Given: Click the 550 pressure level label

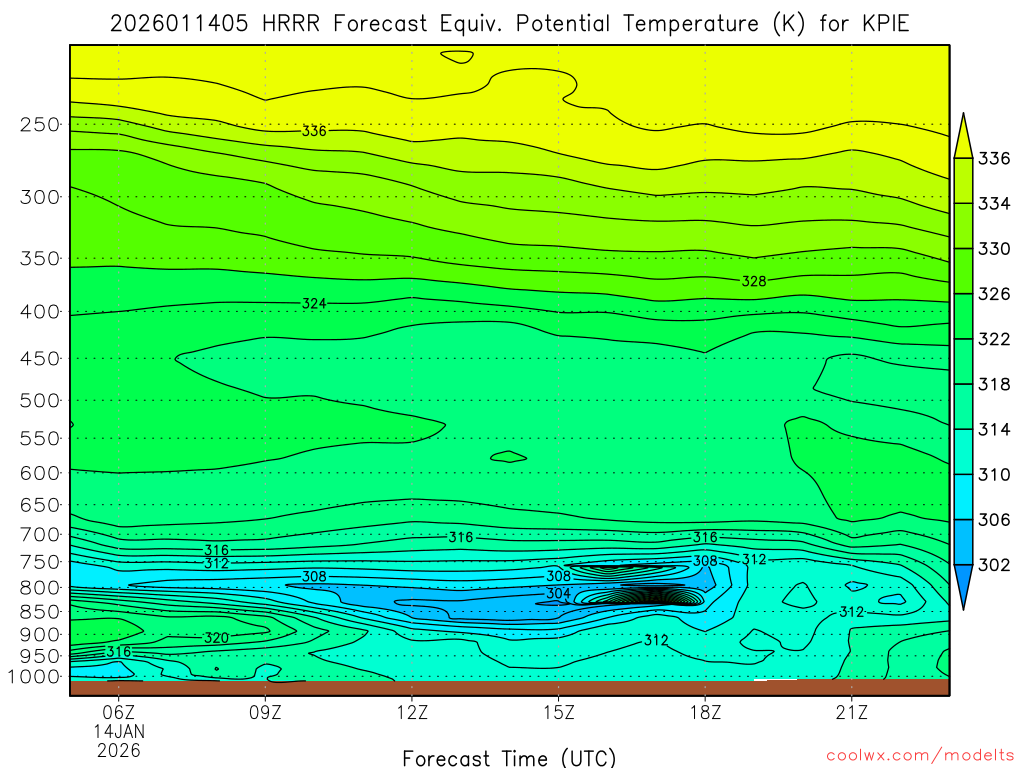Looking at the screenshot, I should pos(40,438).
